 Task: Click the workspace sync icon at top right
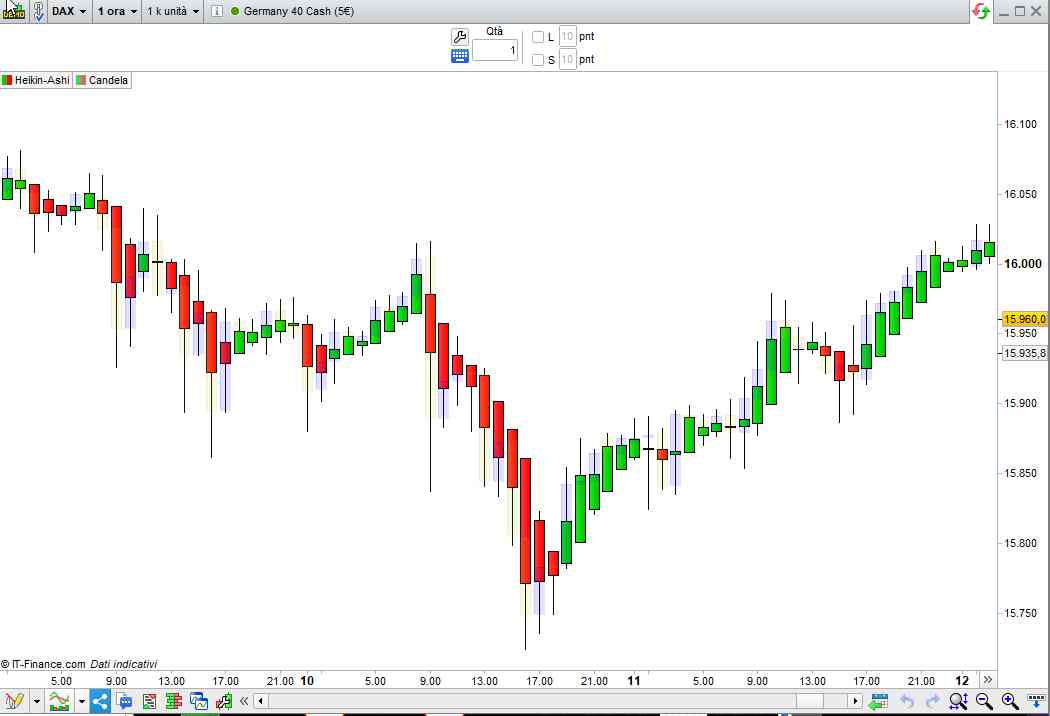981,11
